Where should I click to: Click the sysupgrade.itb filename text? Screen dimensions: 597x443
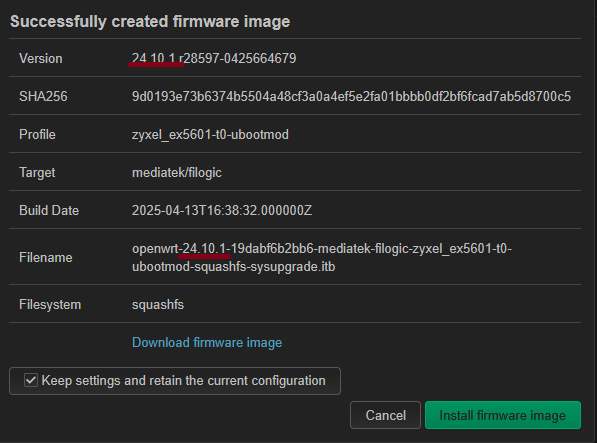pyautogui.click(x=322, y=257)
